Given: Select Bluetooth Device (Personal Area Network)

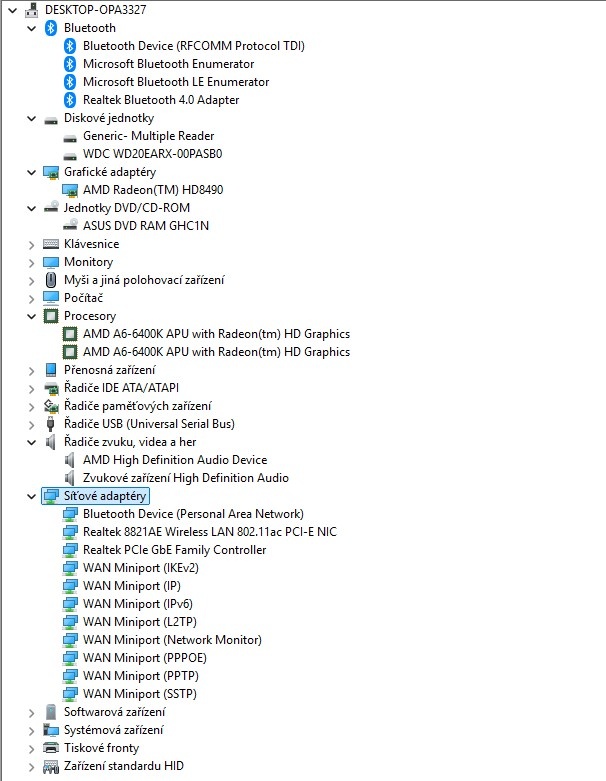Looking at the screenshot, I should [193, 514].
